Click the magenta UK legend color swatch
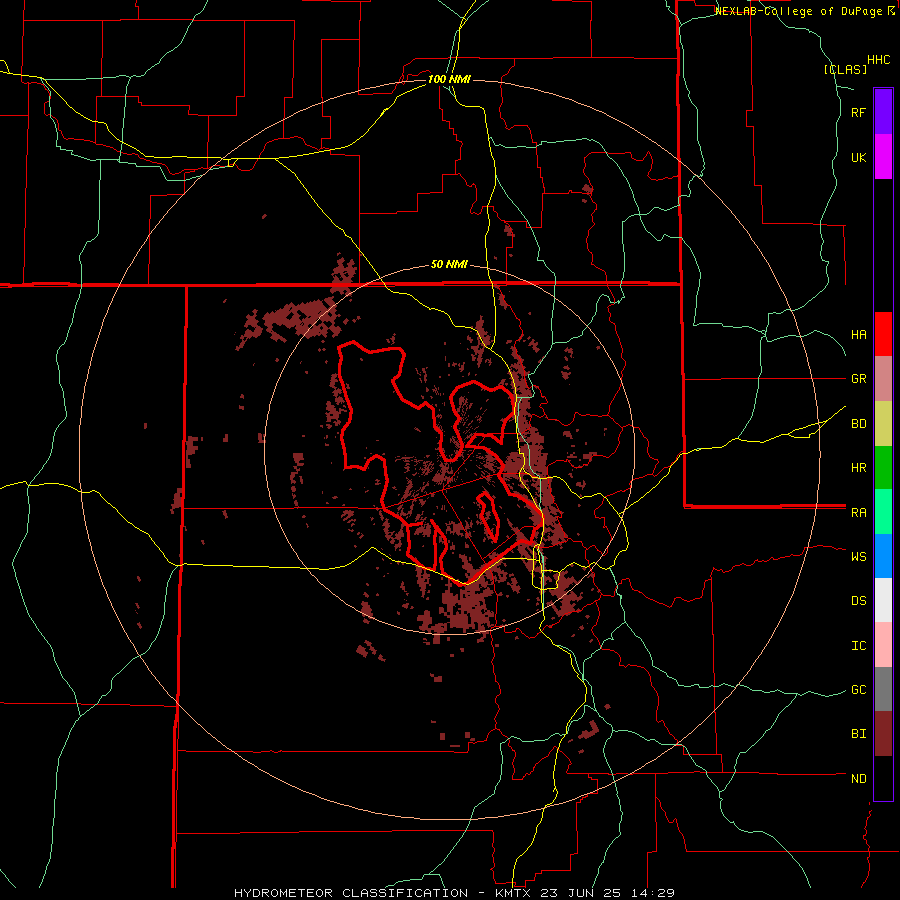Screen dimensions: 900x900 (883, 157)
